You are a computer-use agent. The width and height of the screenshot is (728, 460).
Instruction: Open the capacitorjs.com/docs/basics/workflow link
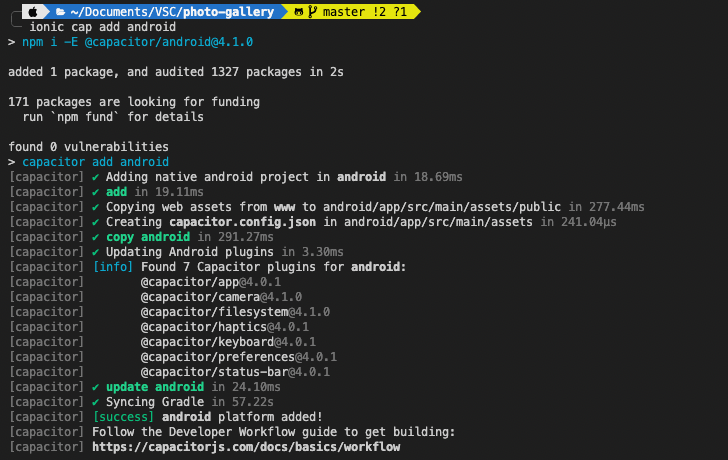click(x=246, y=447)
